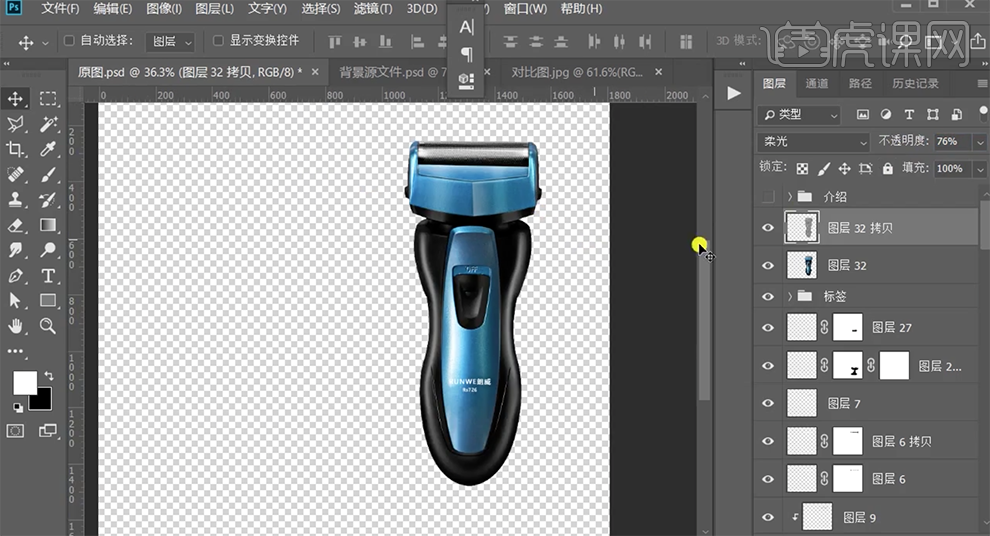Click the foreground white color swatch
This screenshot has height=536, width=990.
tap(24, 382)
